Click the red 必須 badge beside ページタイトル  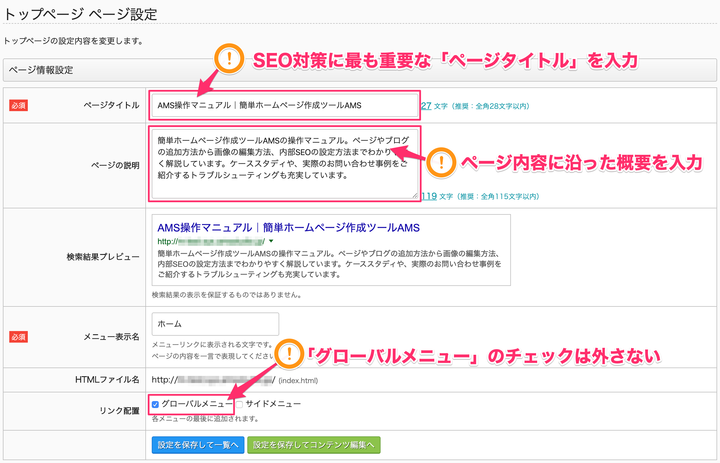(18, 105)
